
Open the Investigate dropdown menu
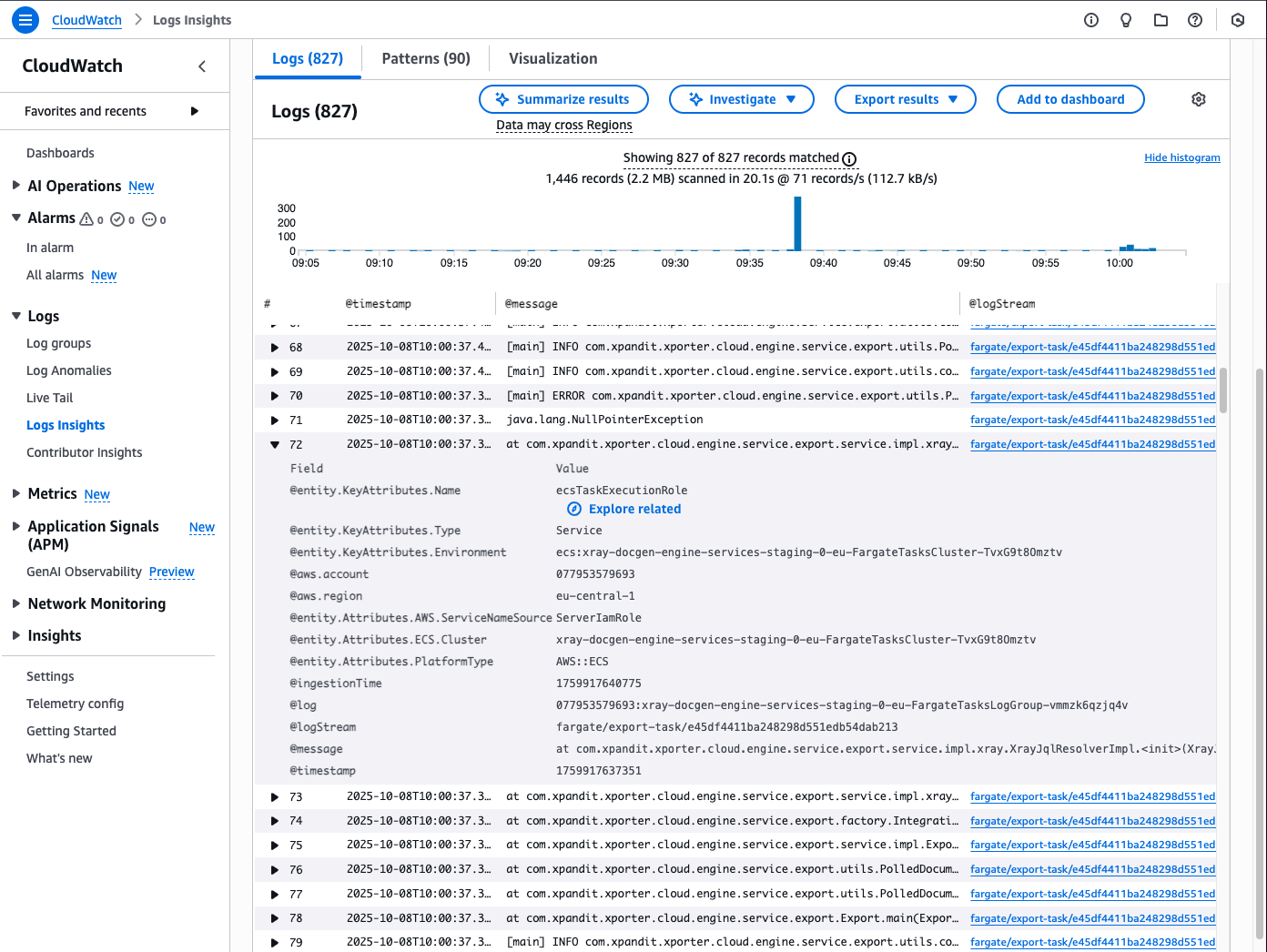[x=741, y=99]
